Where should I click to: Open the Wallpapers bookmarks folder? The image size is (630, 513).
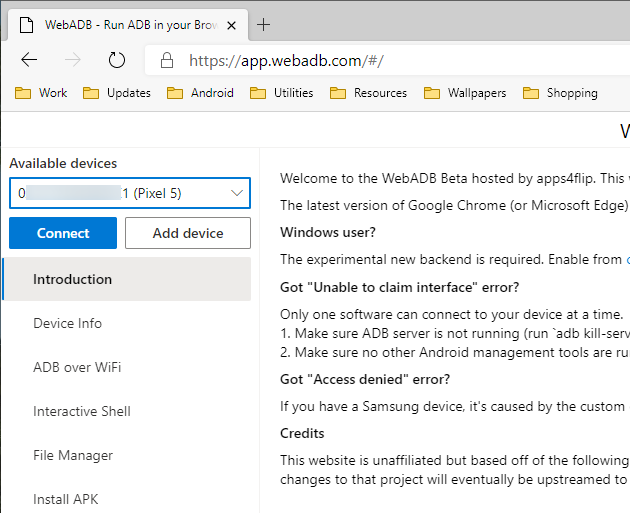pyautogui.click(x=465, y=93)
